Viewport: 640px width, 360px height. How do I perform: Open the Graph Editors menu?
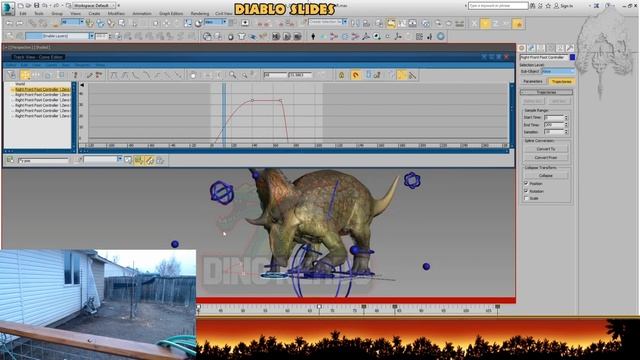[x=171, y=13]
